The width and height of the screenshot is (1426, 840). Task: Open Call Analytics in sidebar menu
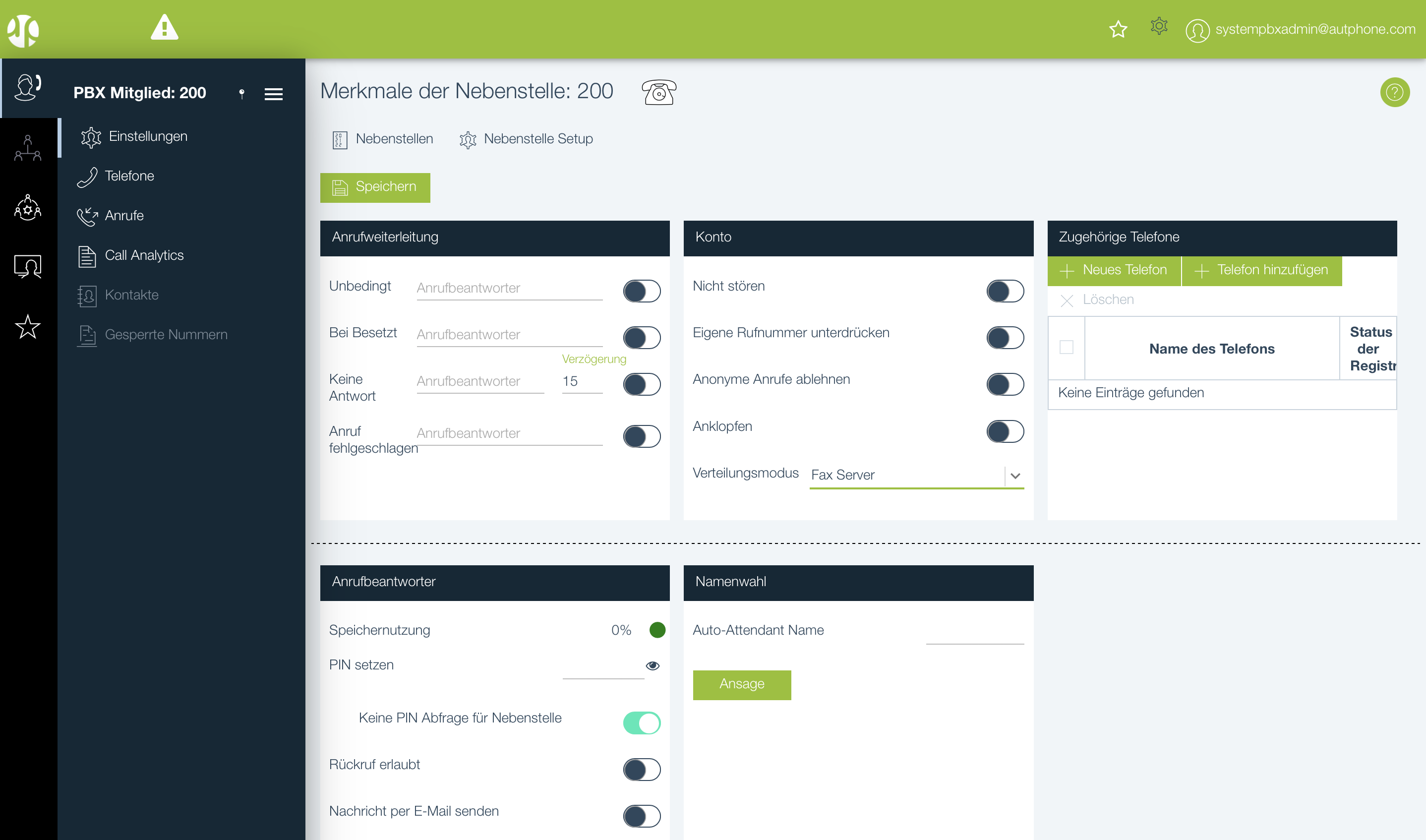click(144, 255)
